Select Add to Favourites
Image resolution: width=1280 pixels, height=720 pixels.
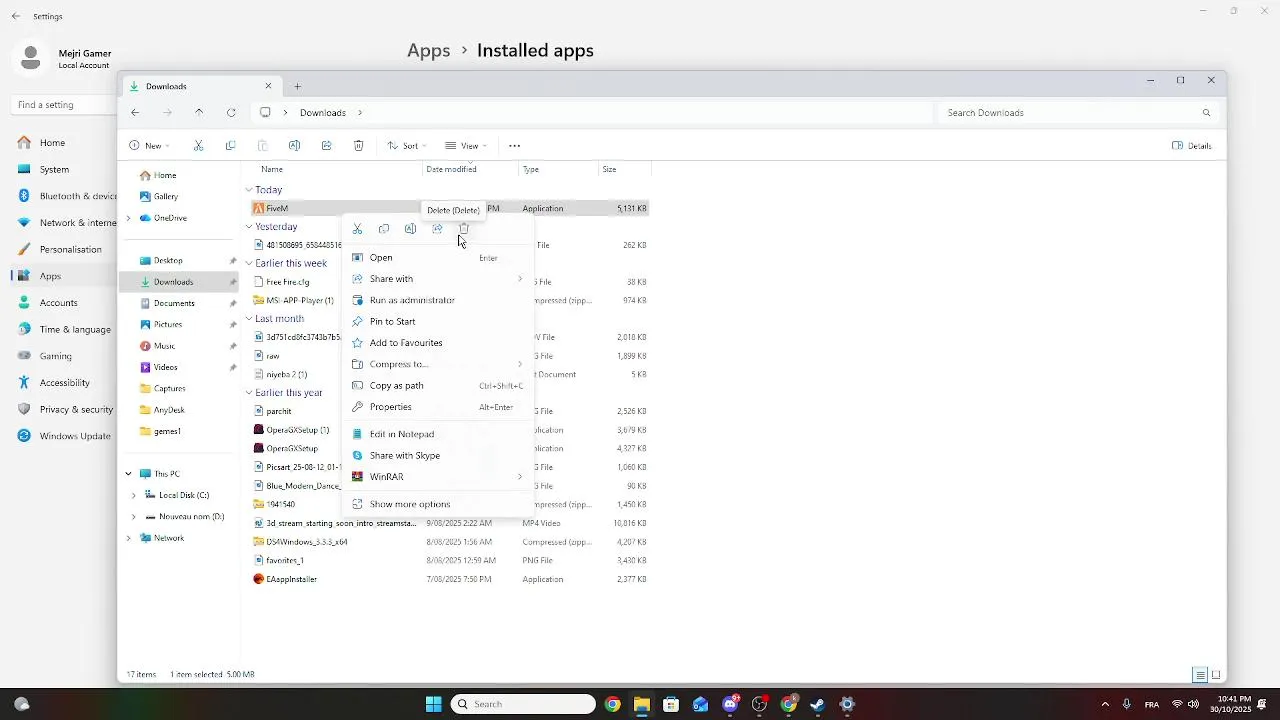(439, 343)
